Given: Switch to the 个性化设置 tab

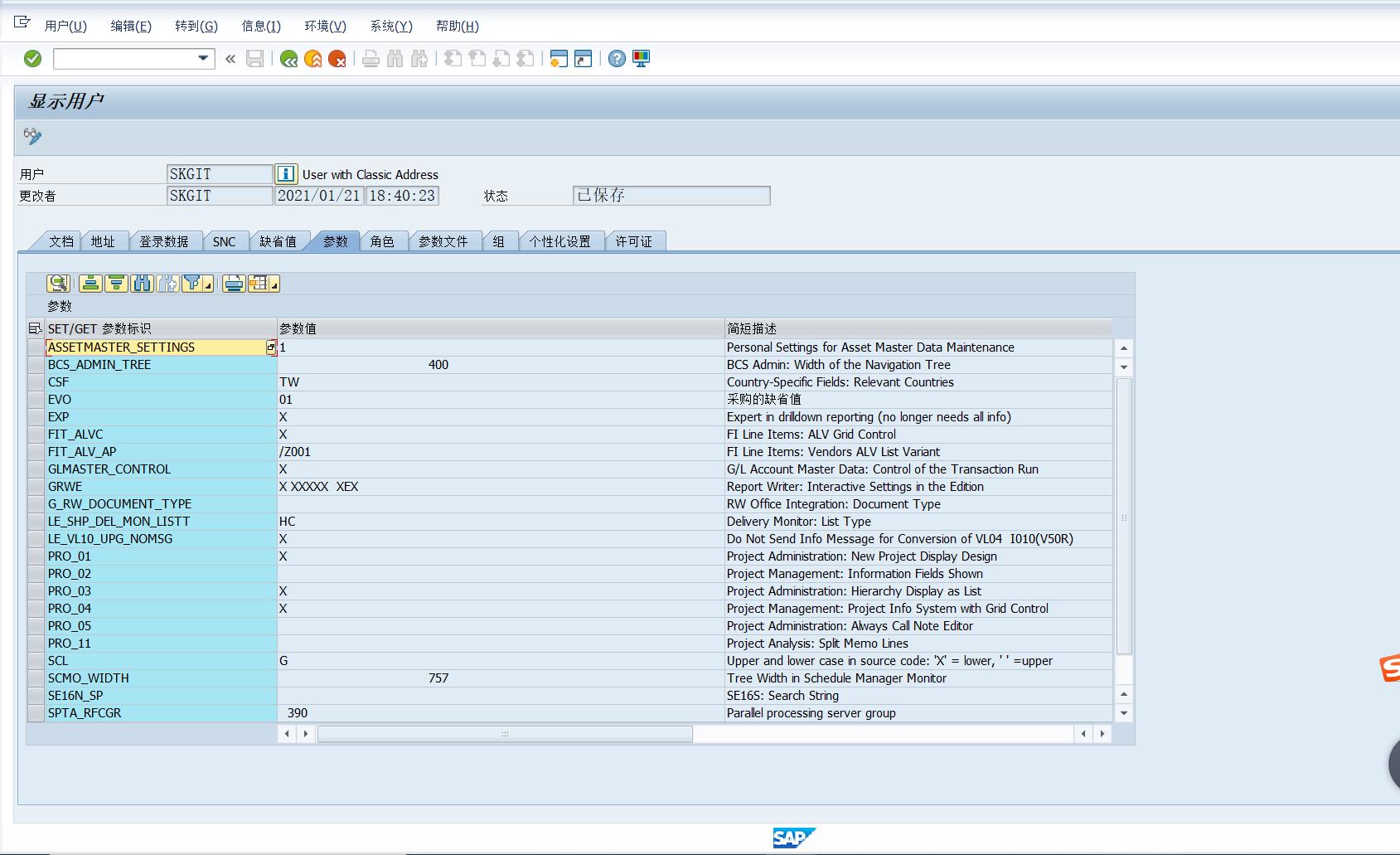Looking at the screenshot, I should tap(560, 241).
